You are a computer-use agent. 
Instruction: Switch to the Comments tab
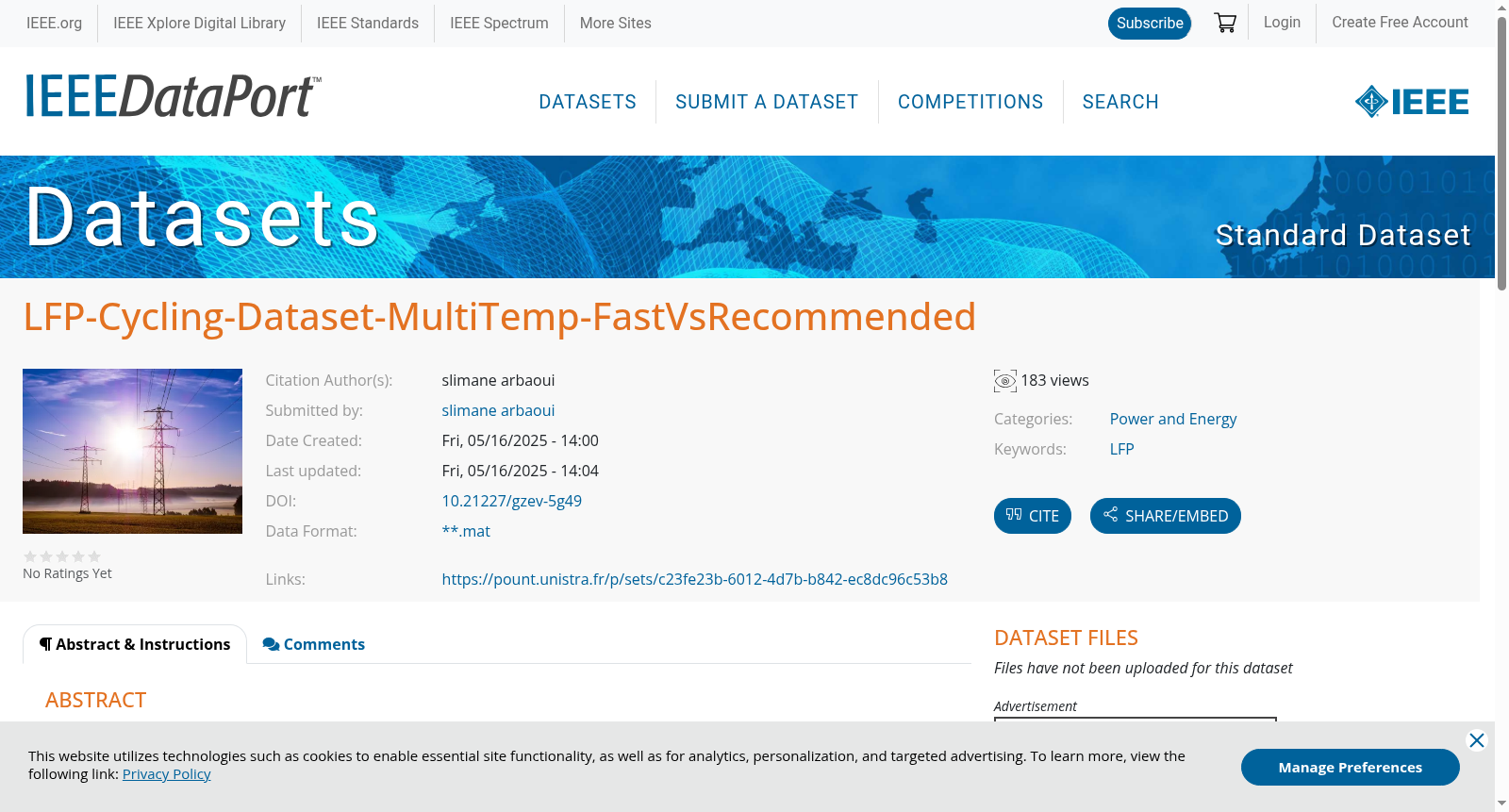314,644
